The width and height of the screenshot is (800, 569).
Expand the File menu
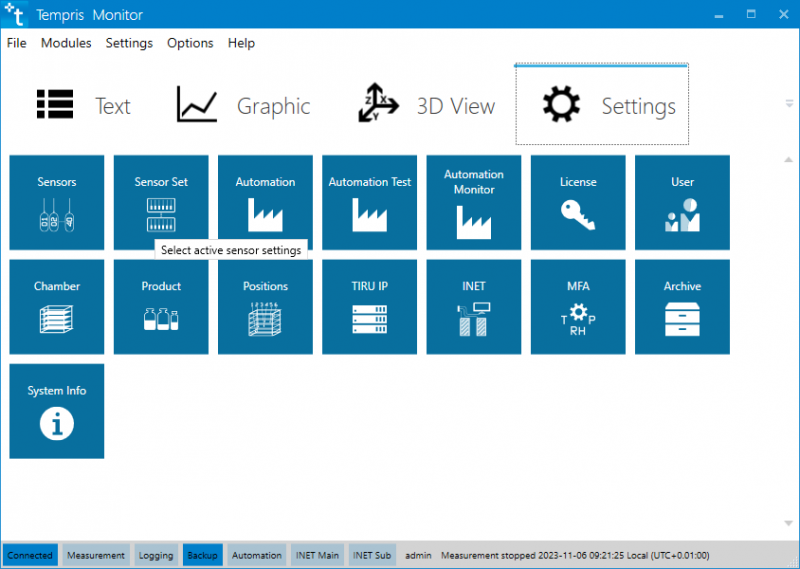click(16, 43)
